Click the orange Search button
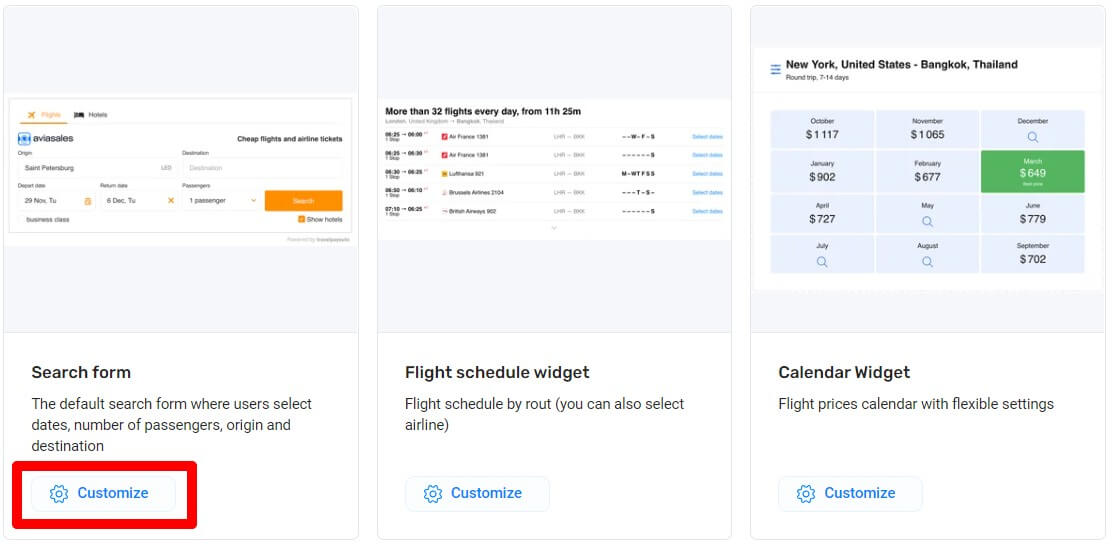Image resolution: width=1112 pixels, height=545 pixels. coord(304,201)
